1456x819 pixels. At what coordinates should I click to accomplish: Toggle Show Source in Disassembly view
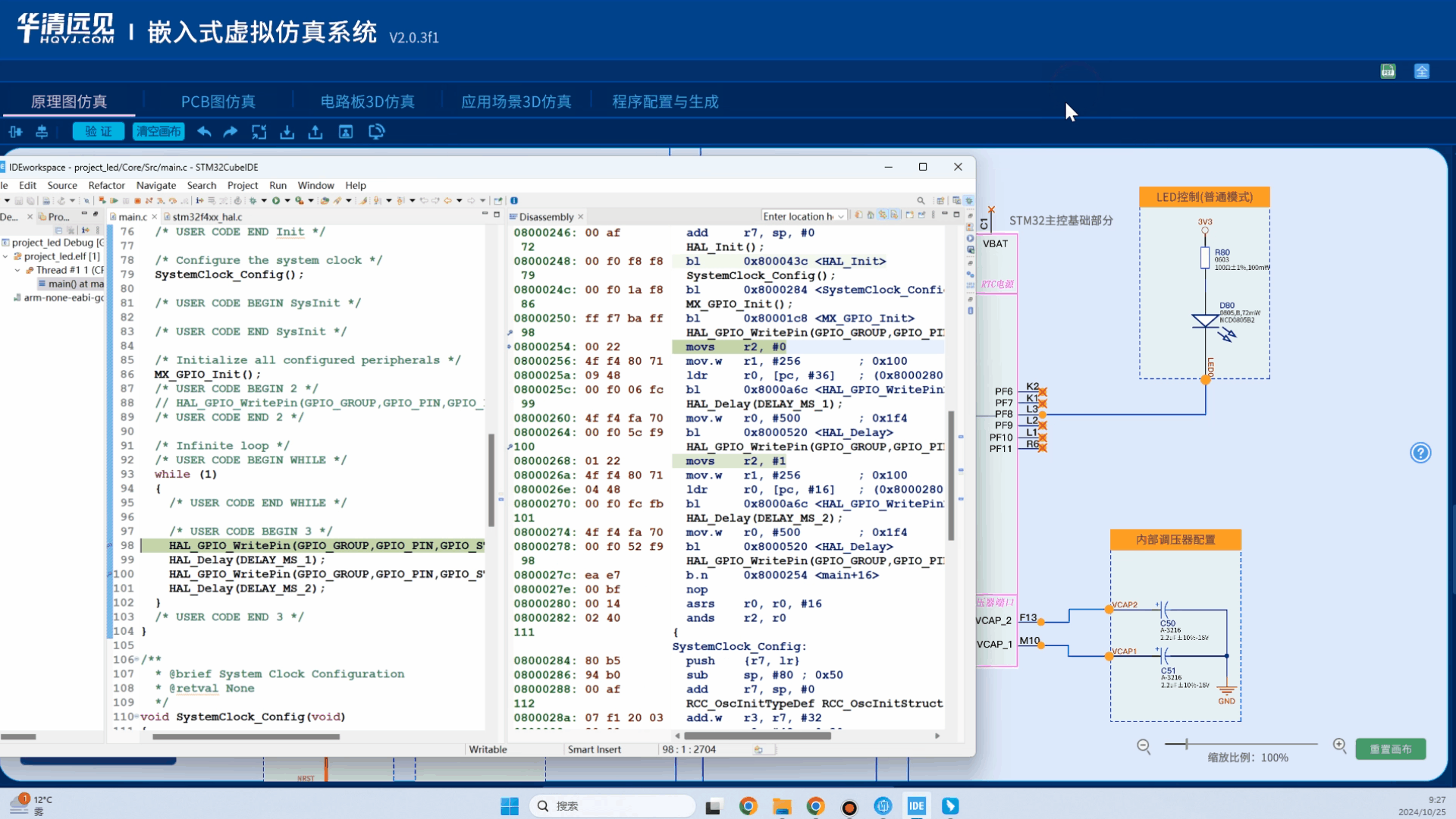click(x=895, y=215)
